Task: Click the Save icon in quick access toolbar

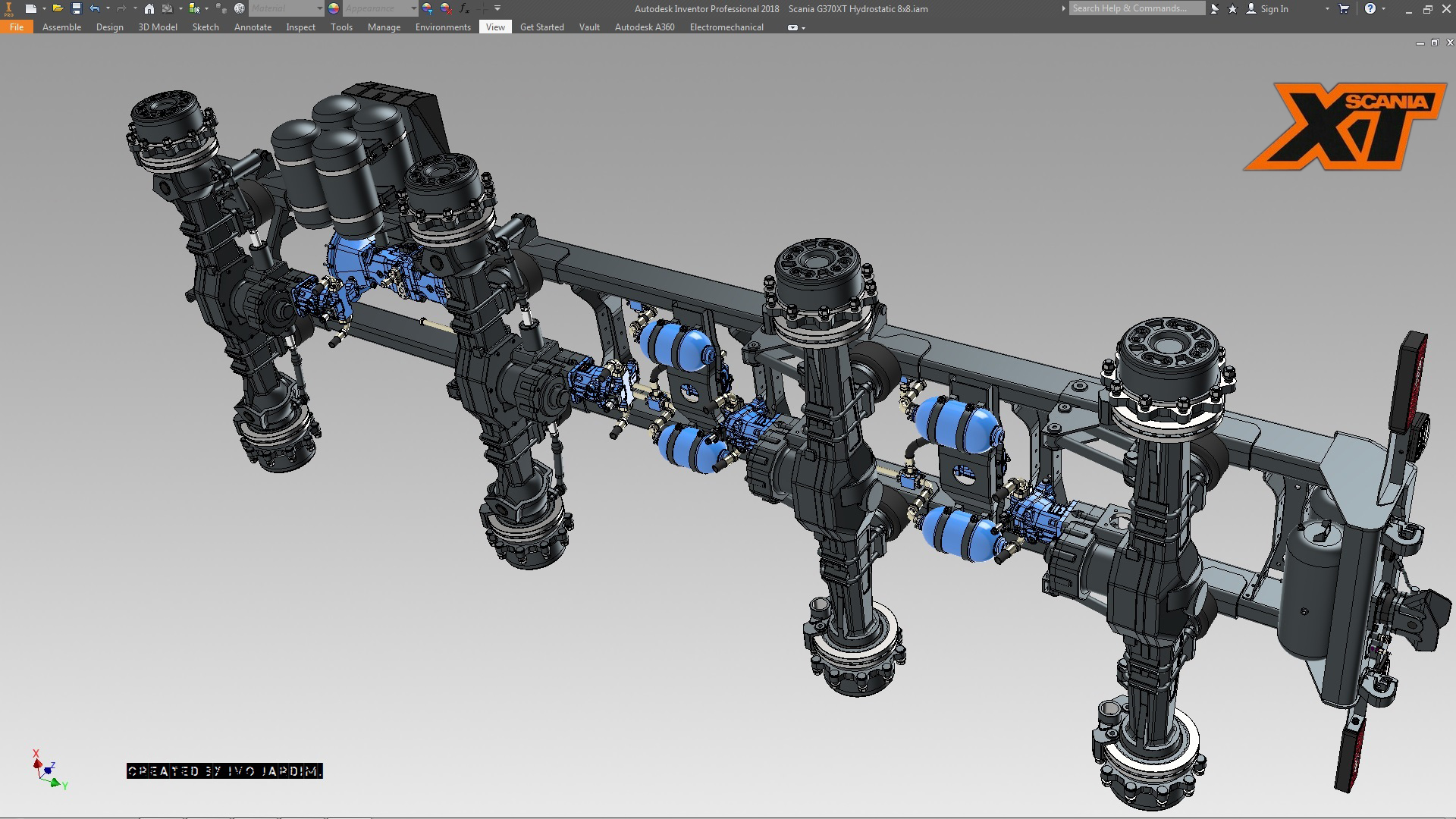Action: [x=76, y=8]
